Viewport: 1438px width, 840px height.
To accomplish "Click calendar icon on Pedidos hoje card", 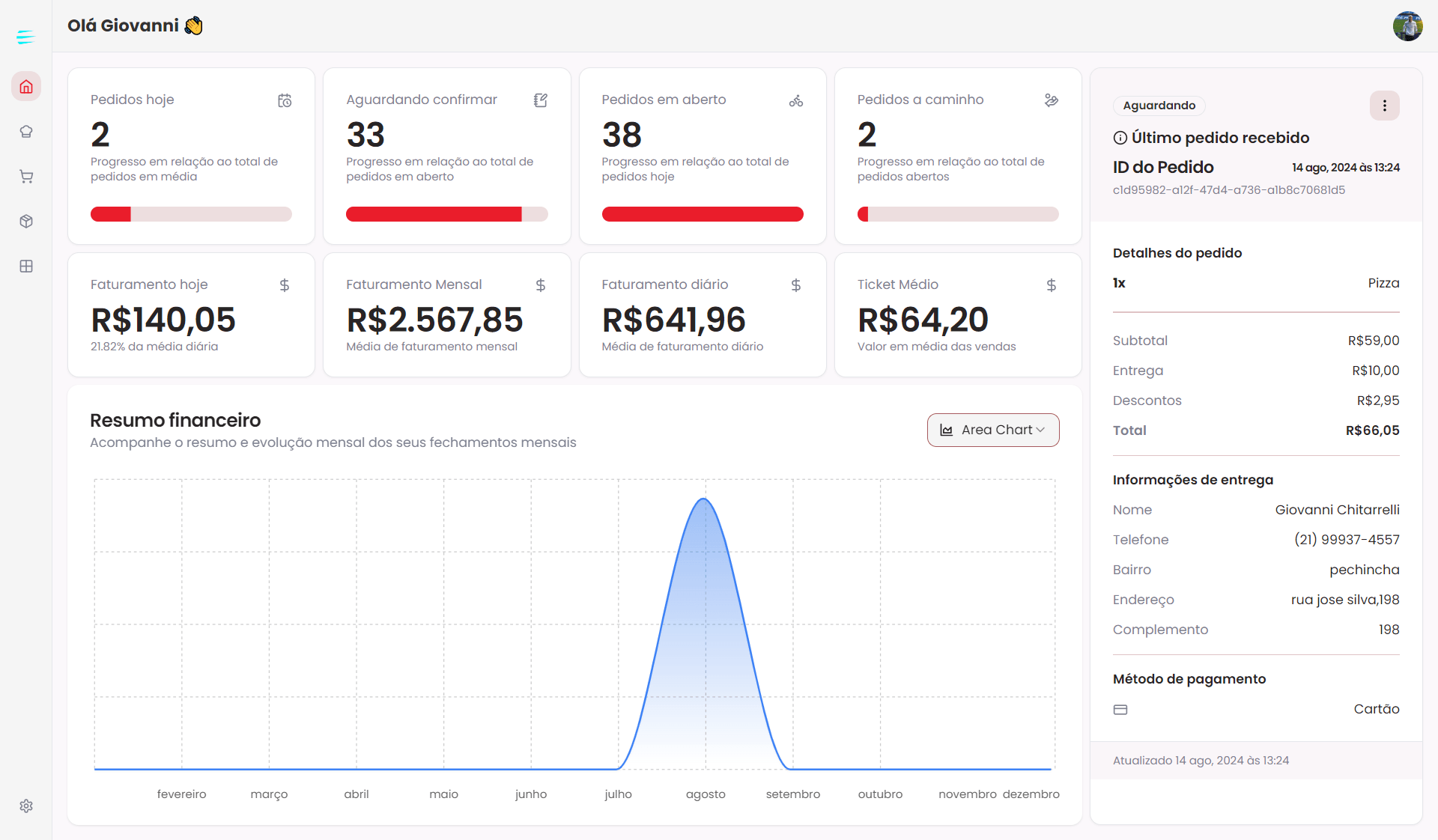I will coord(285,100).
